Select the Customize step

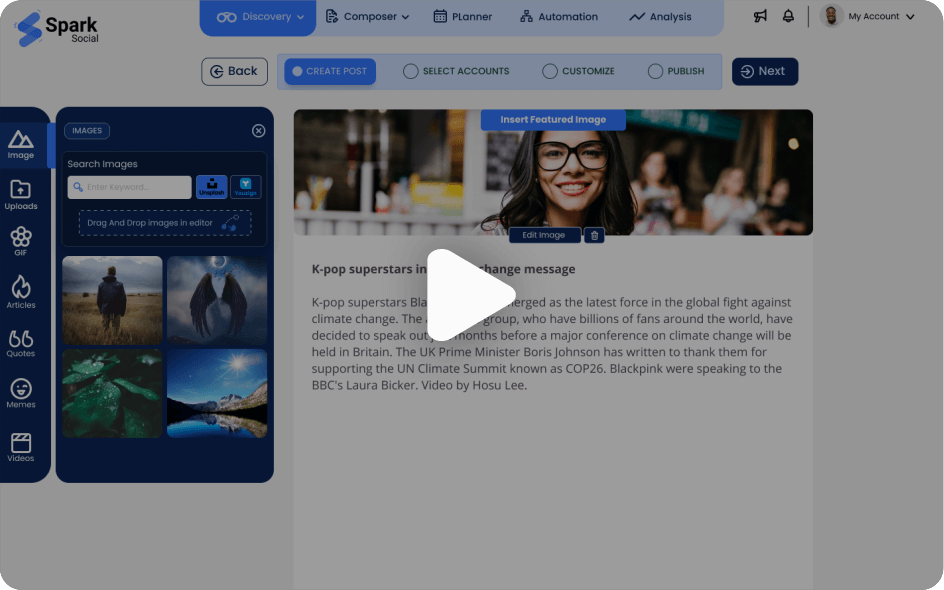coord(579,71)
